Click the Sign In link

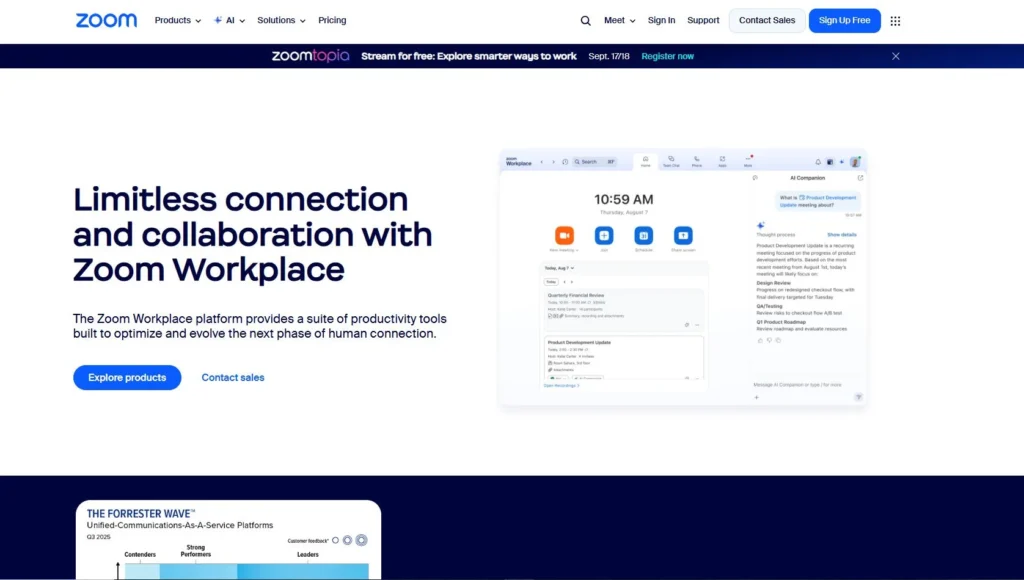pyautogui.click(x=662, y=20)
